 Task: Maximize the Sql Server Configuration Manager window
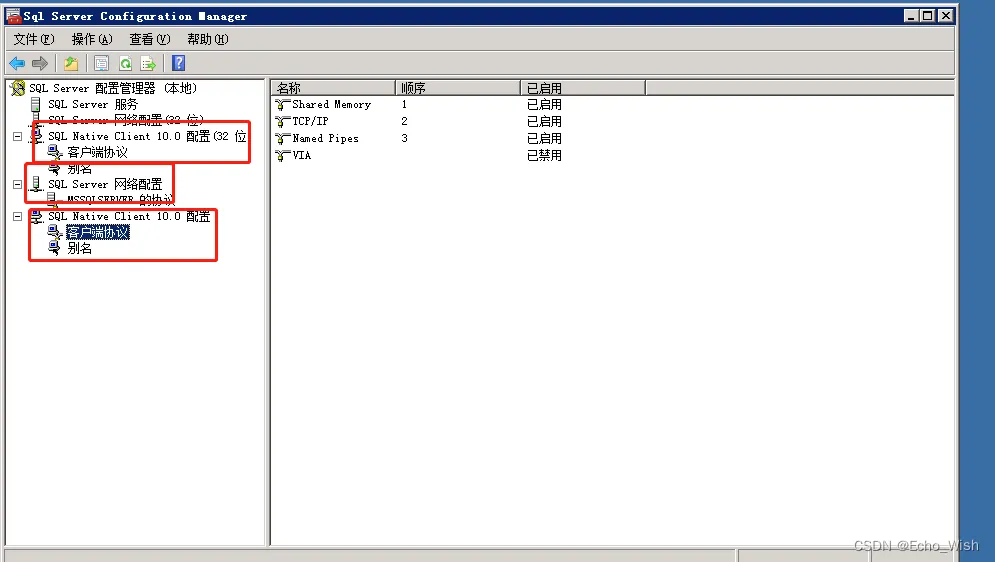tap(928, 16)
